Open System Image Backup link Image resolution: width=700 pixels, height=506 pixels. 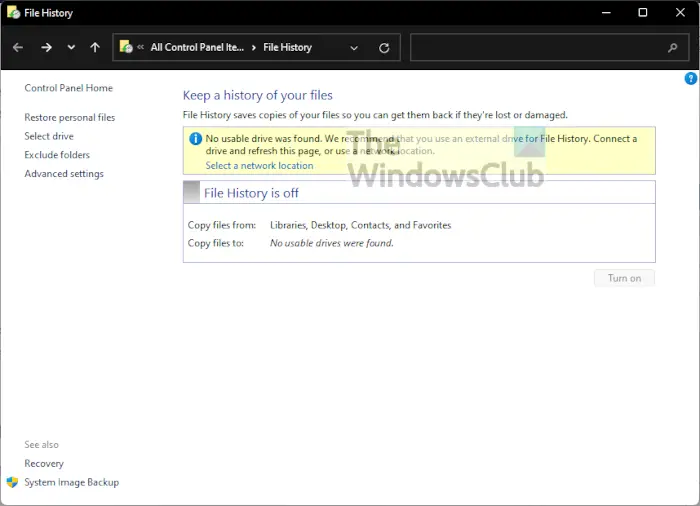[x=71, y=482]
